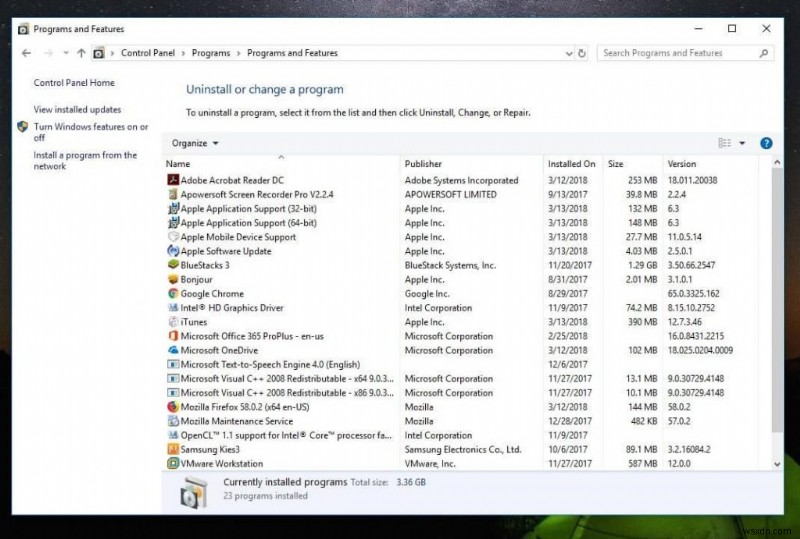Click the search magnifier icon
The image size is (800, 539).
click(x=764, y=53)
